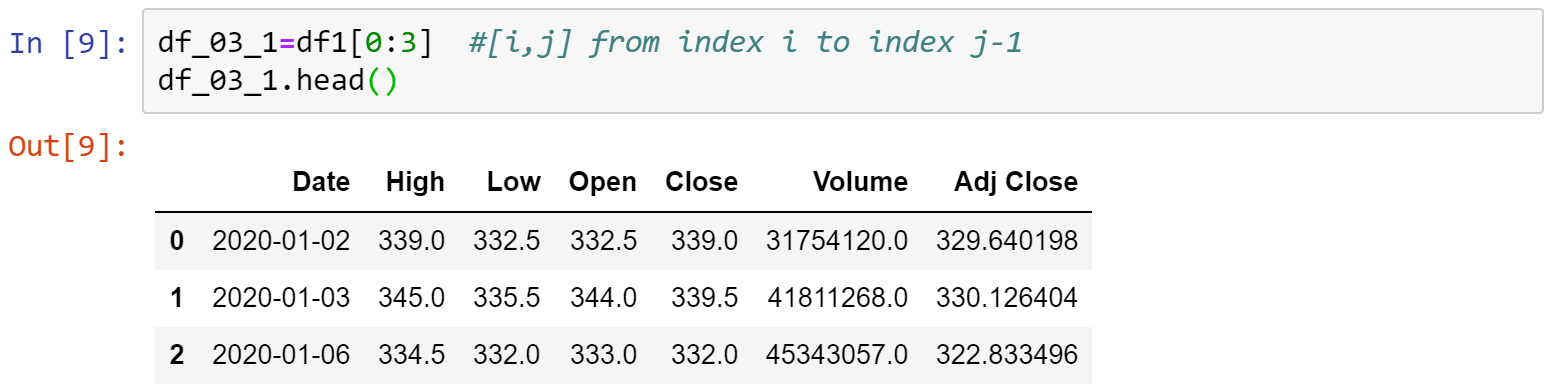The width and height of the screenshot is (1549, 392).
Task: Click the code comment about index i
Action: coord(745,44)
